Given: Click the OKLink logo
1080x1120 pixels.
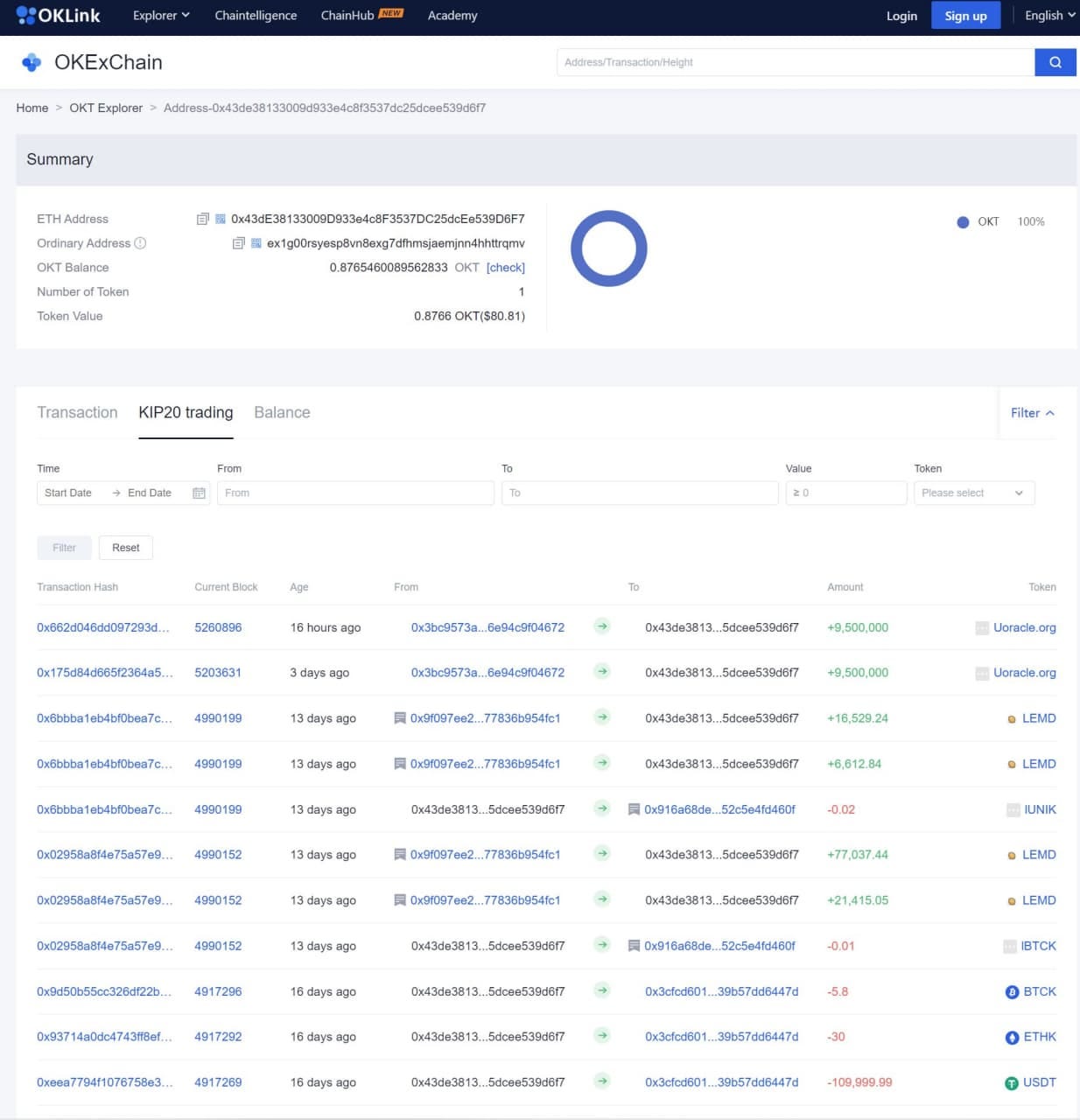Looking at the screenshot, I should coord(59,15).
